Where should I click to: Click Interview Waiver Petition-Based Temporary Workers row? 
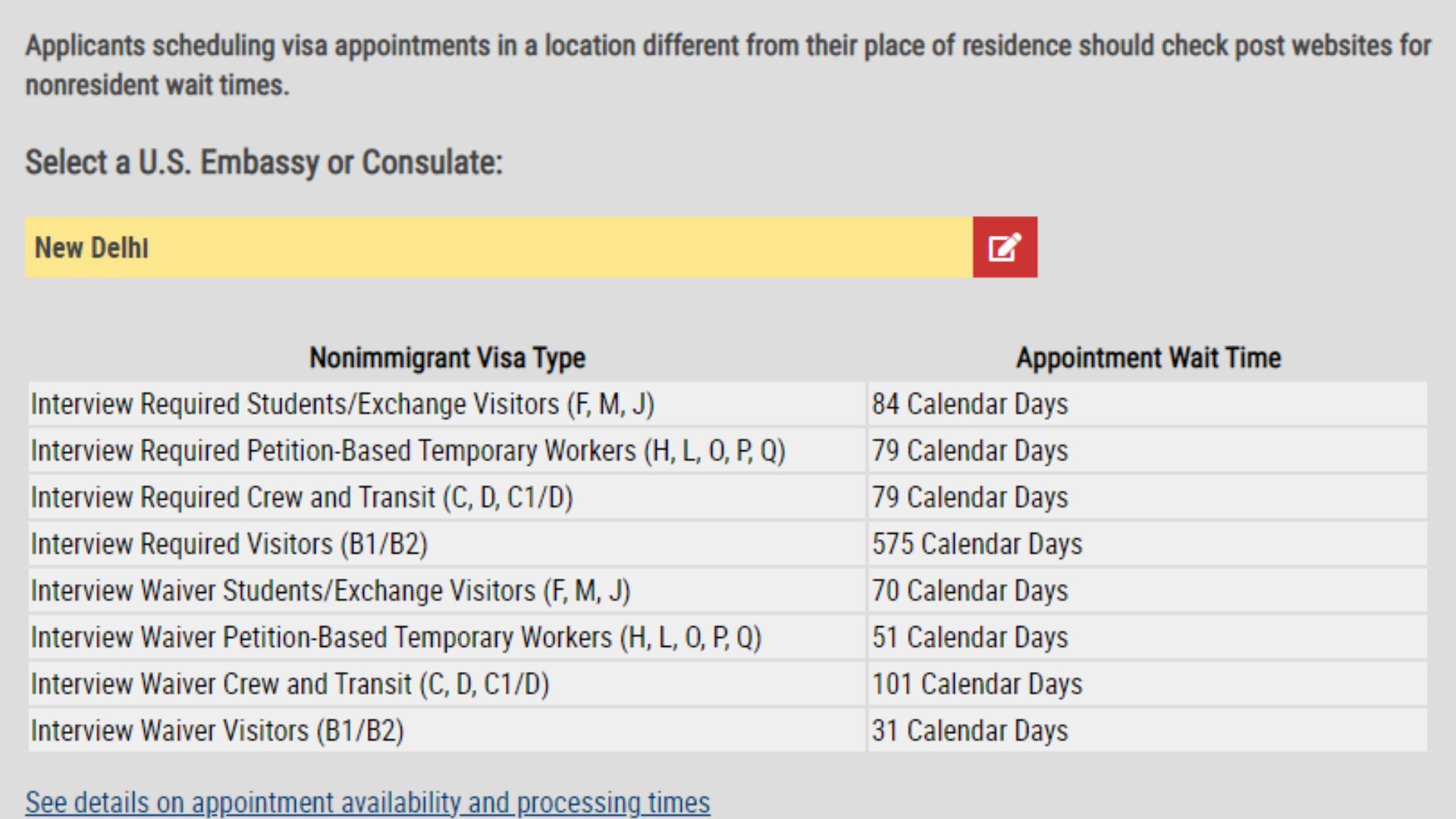(x=728, y=638)
